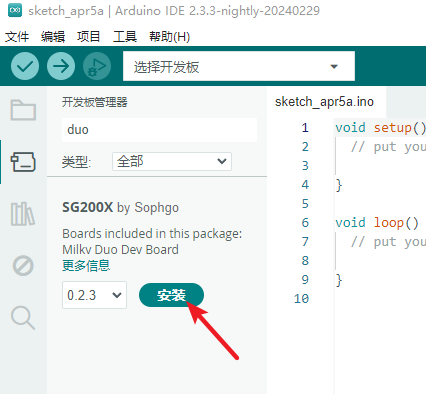Click the void loop() code line
This screenshot has height=394, width=426.
click(377, 223)
